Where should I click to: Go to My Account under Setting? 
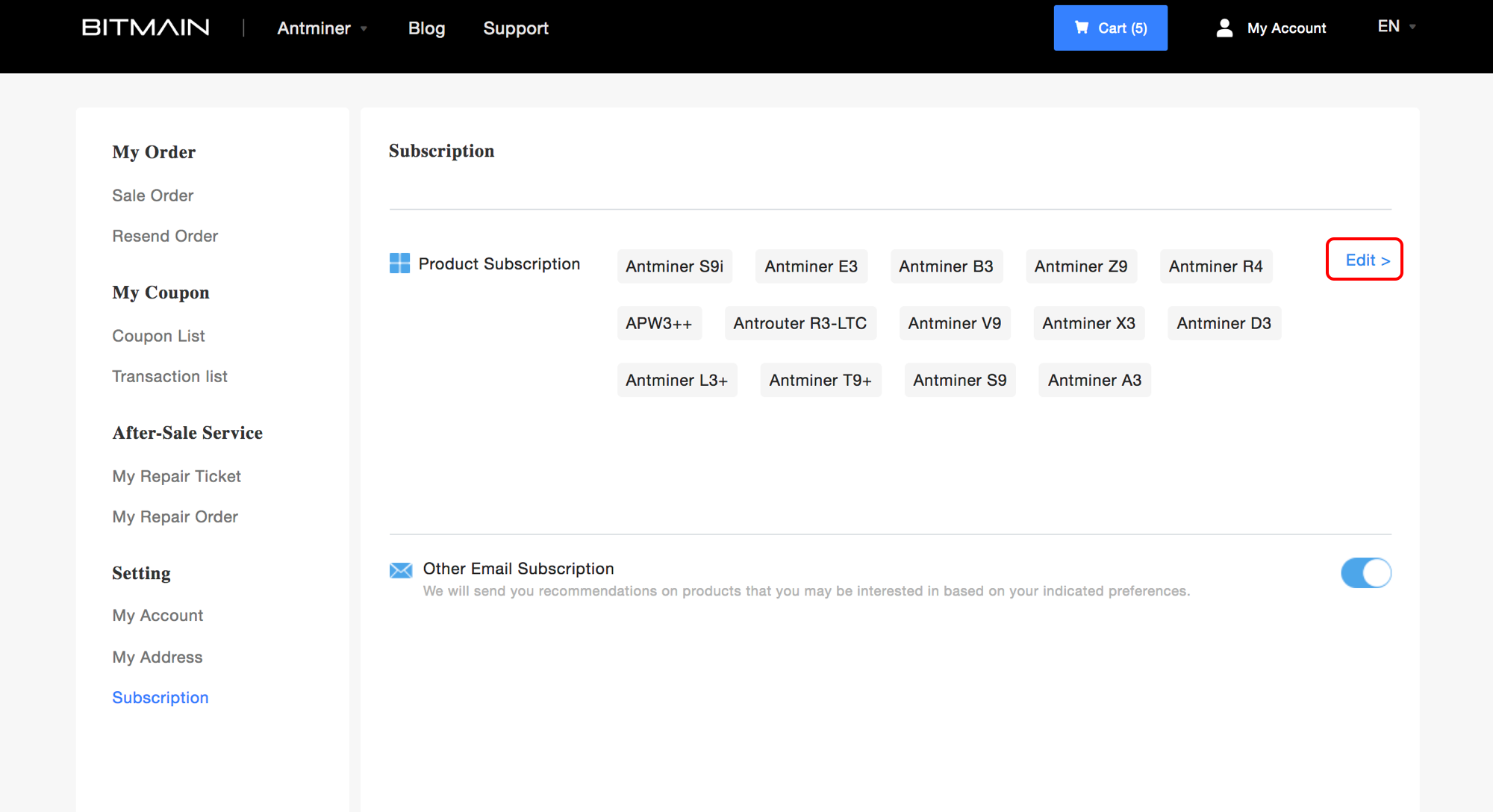pos(158,615)
